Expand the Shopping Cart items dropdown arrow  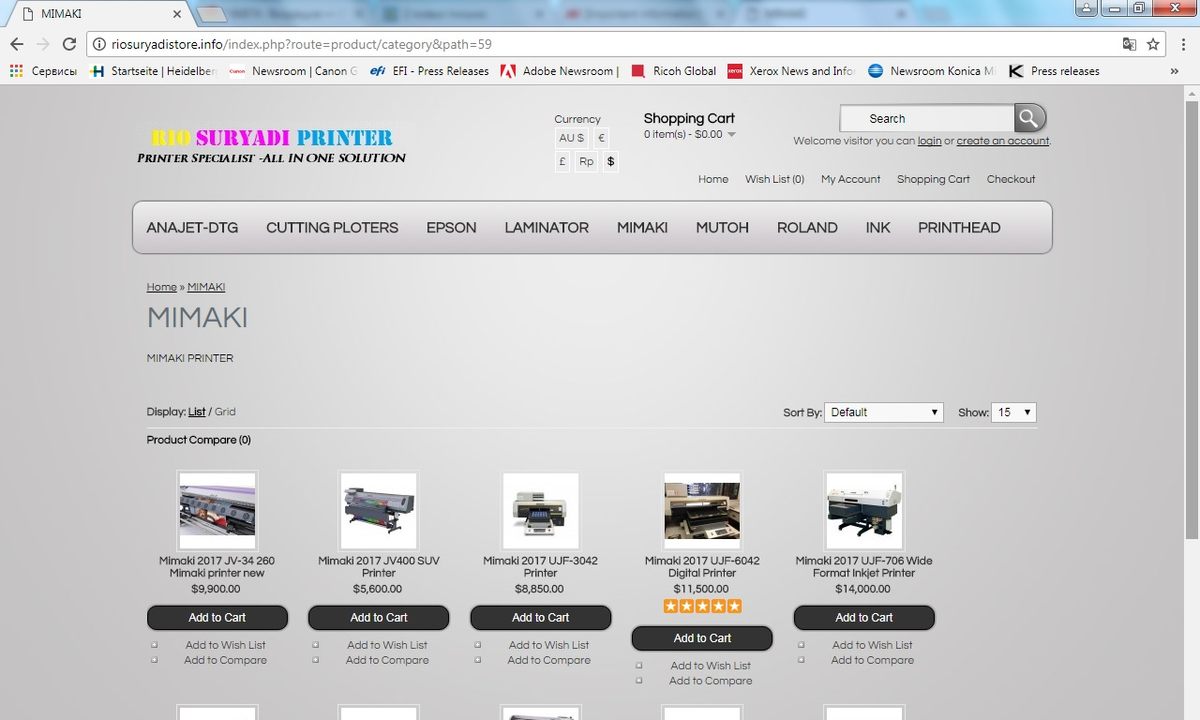pyautogui.click(x=731, y=135)
